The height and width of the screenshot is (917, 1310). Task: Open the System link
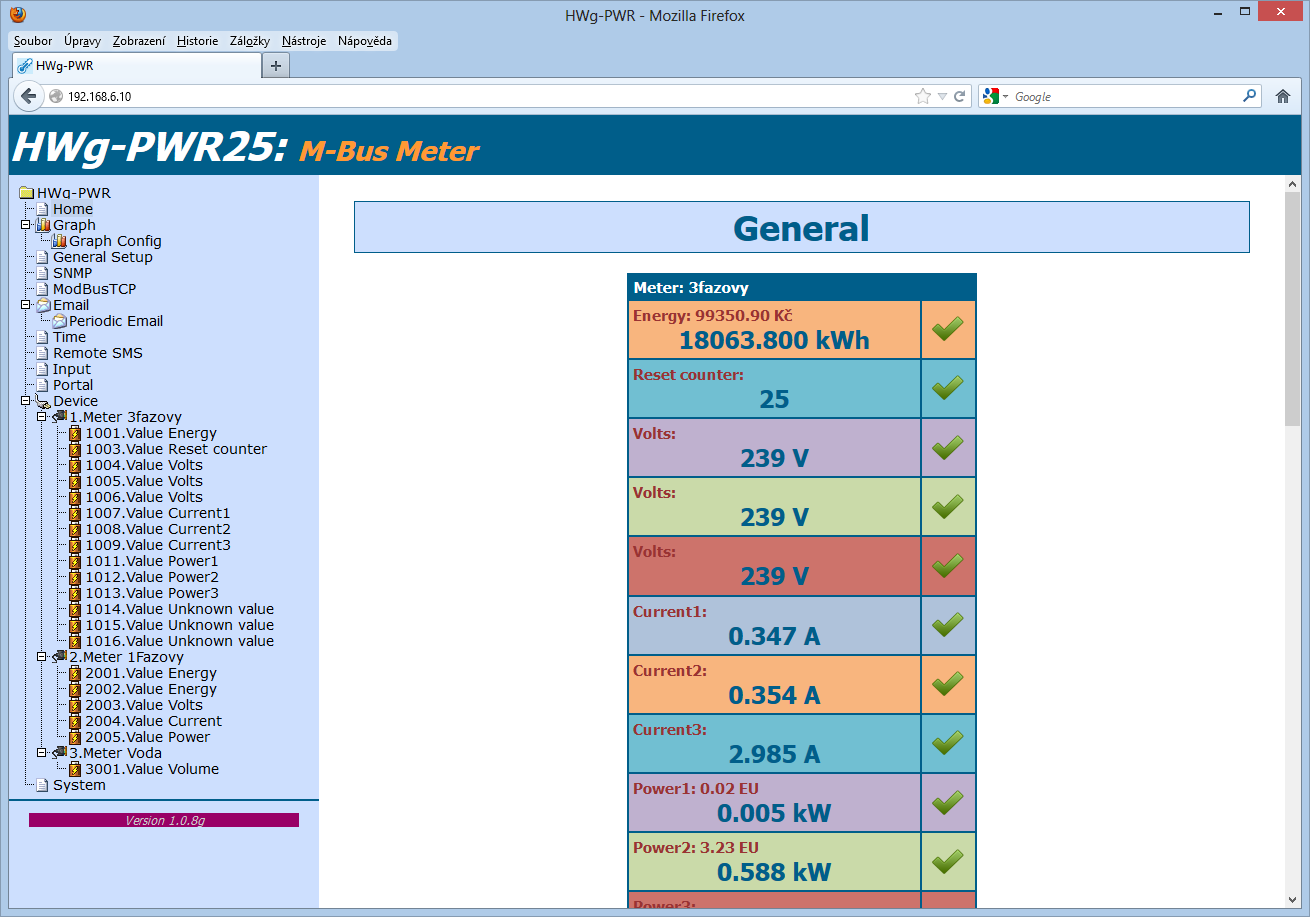(79, 785)
